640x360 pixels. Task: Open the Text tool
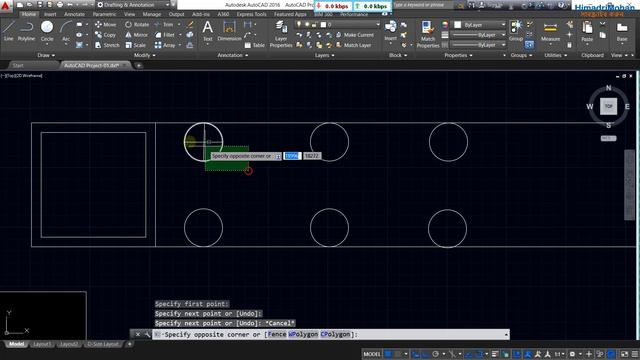click(207, 31)
